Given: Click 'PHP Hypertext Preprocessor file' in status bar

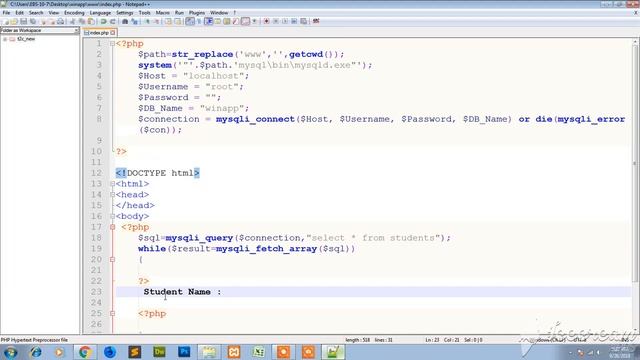Looking at the screenshot, I should pyautogui.click(x=34, y=340).
